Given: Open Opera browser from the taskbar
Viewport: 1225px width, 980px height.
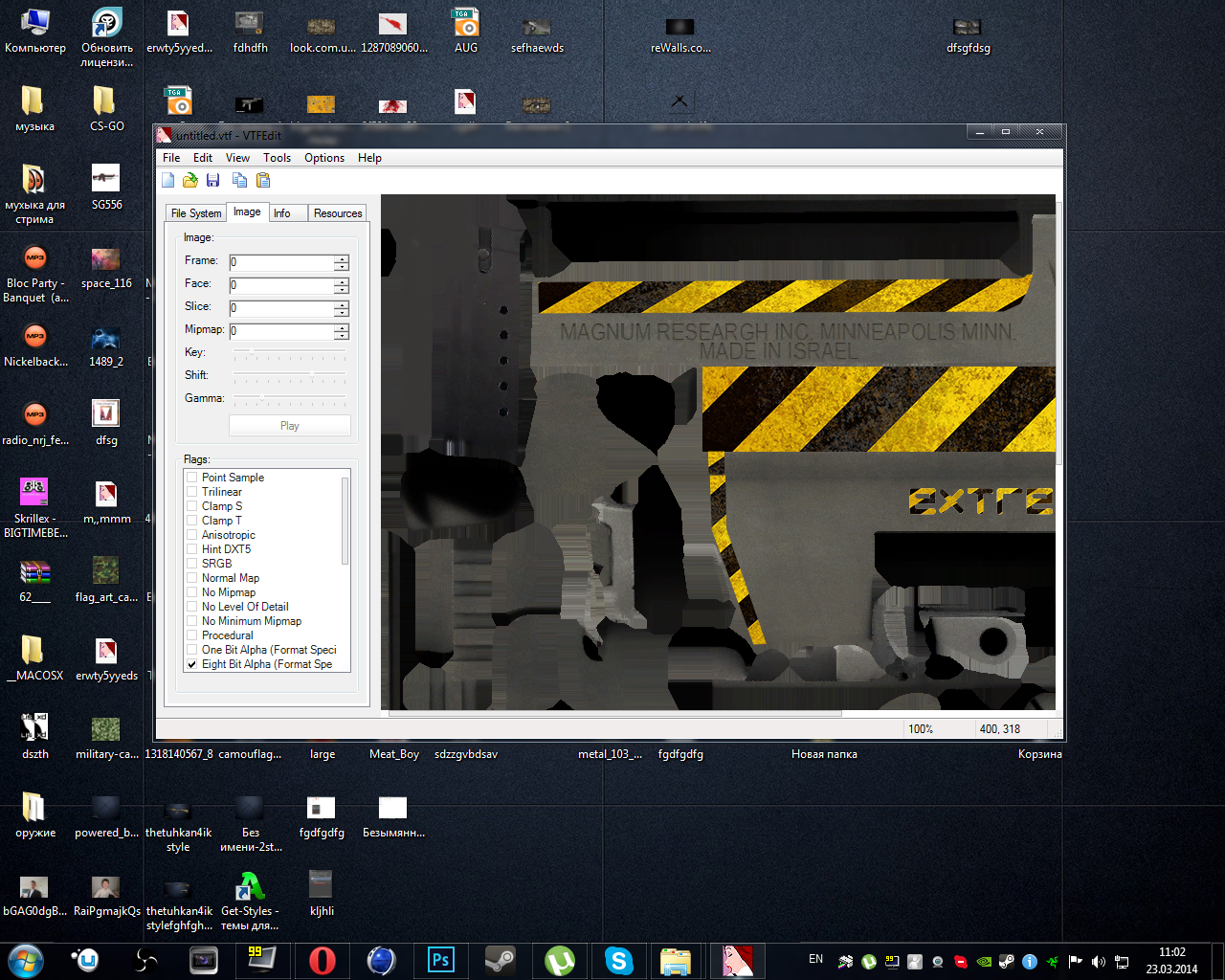Looking at the screenshot, I should pyautogui.click(x=323, y=960).
